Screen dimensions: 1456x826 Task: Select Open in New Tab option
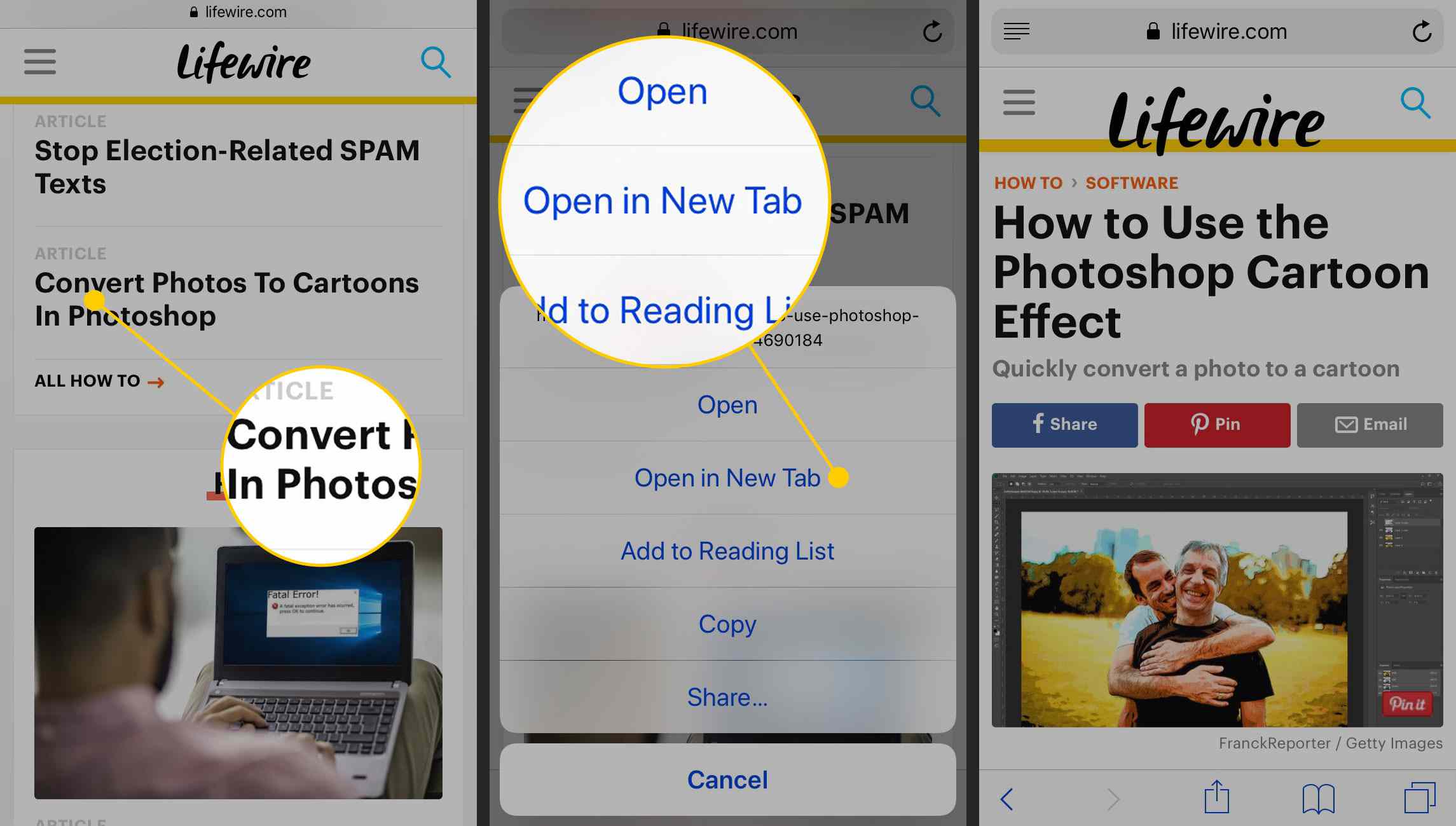point(728,477)
